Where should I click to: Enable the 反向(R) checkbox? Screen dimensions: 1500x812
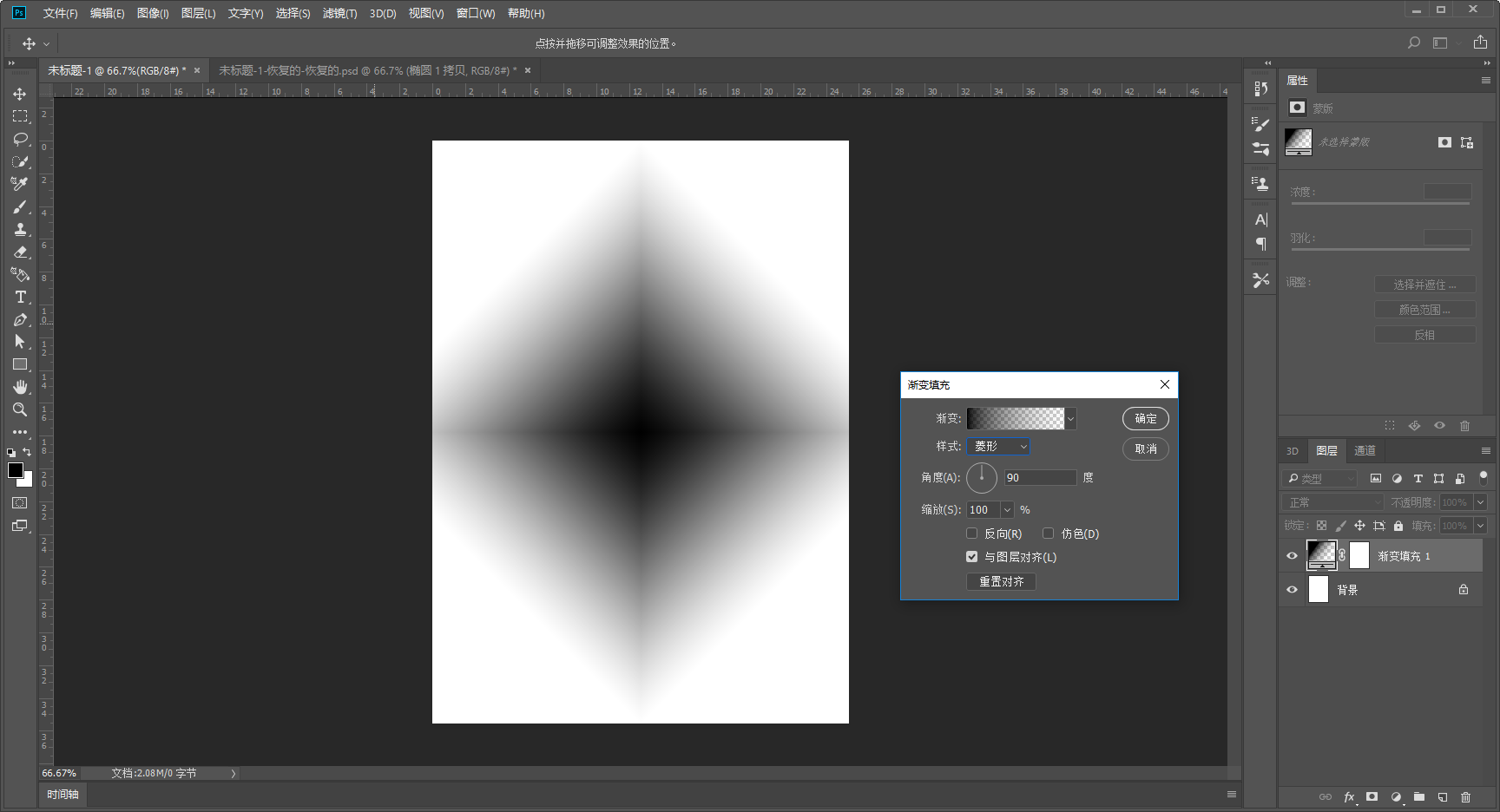click(972, 534)
